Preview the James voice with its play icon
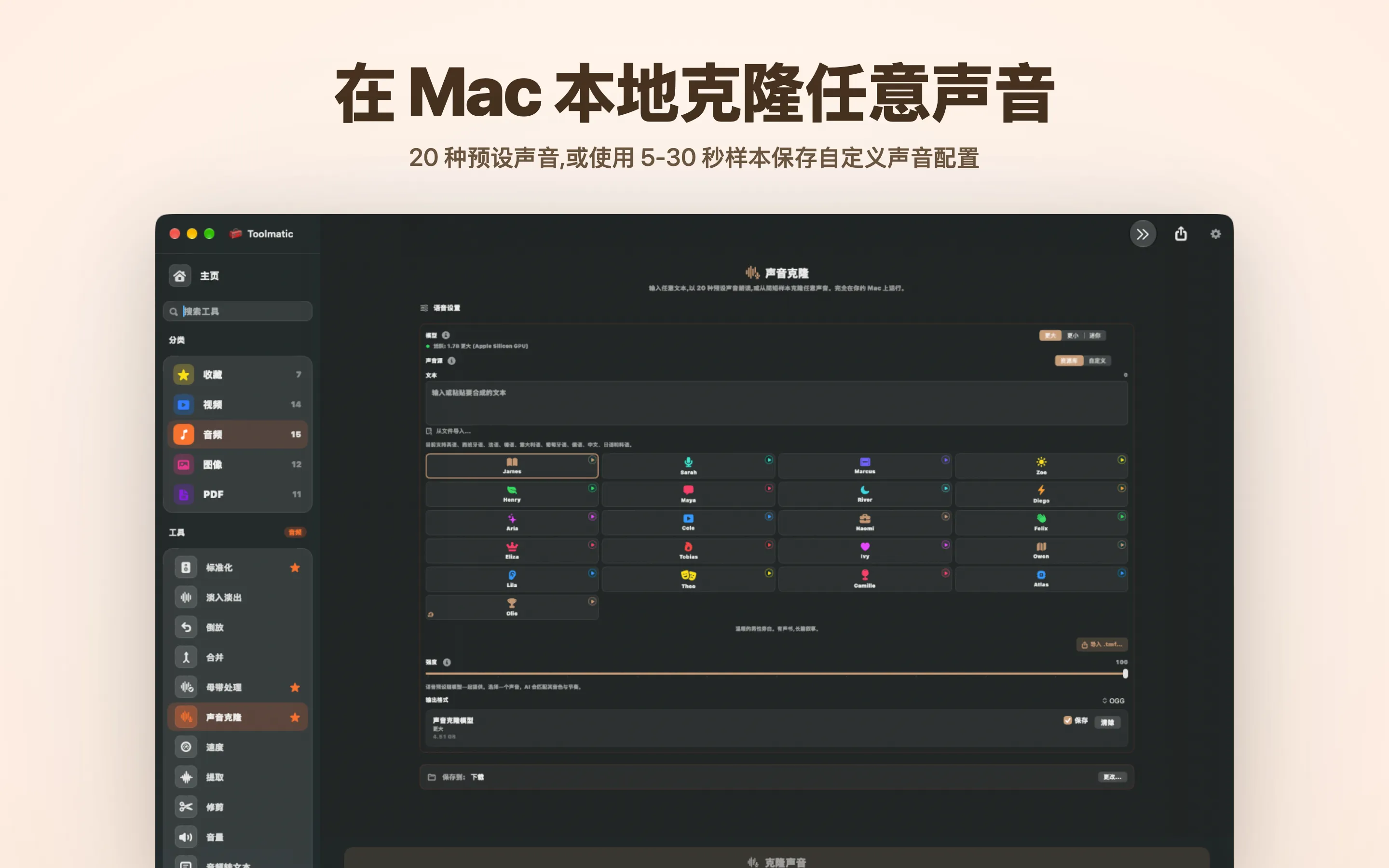1389x868 pixels. [x=592, y=460]
